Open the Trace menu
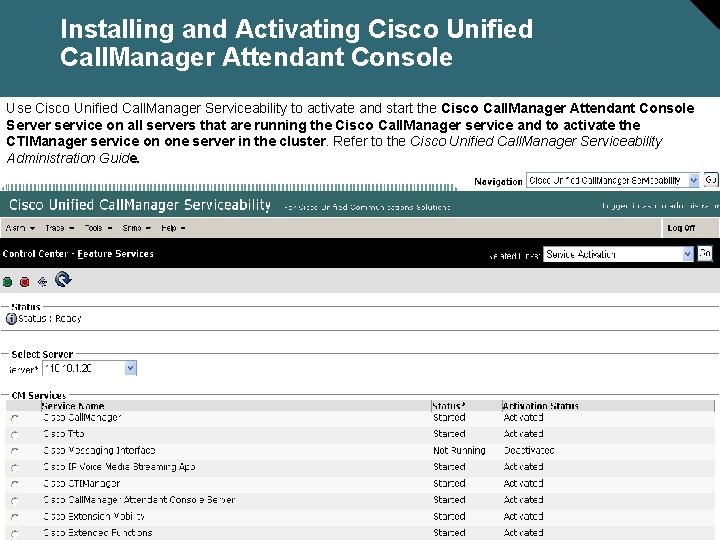 click(60, 228)
